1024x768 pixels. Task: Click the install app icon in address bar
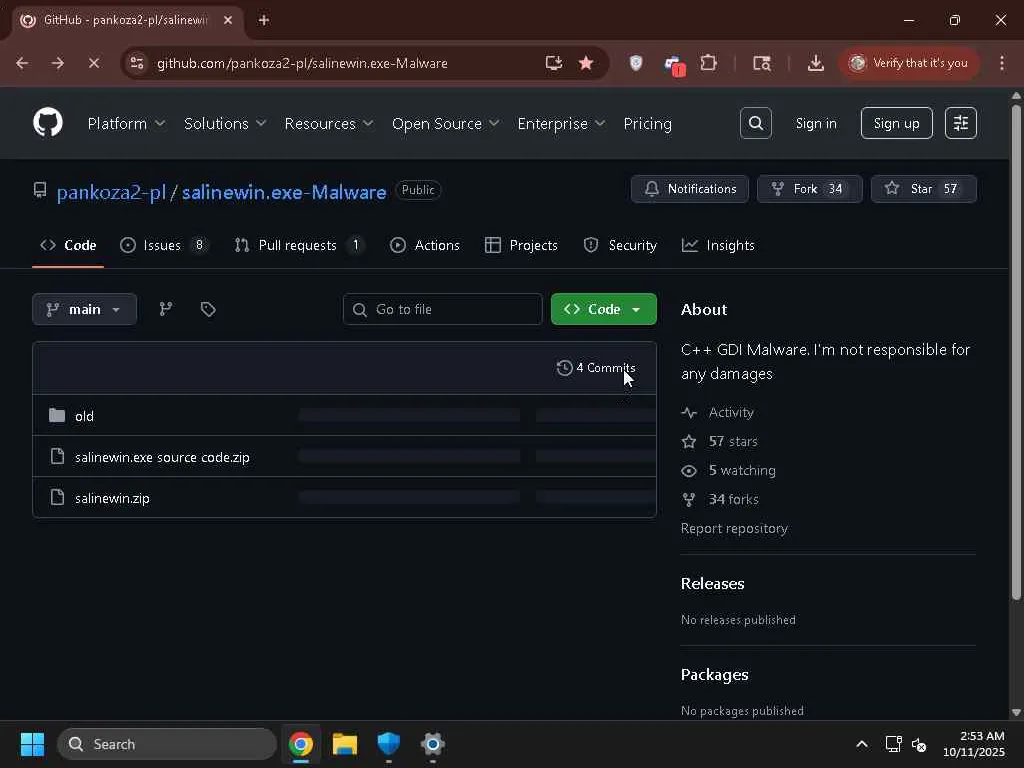[553, 63]
